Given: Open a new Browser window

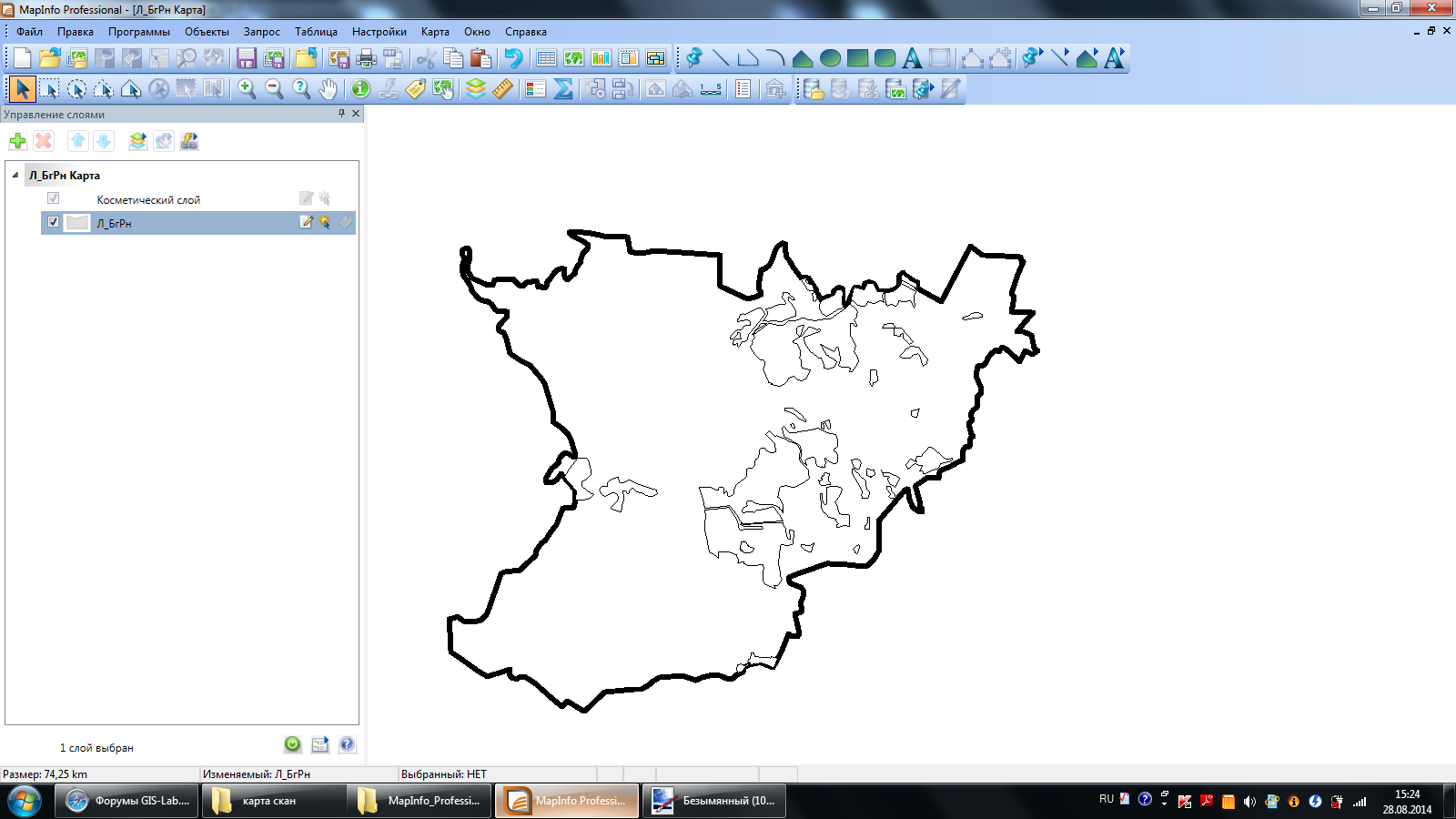Looking at the screenshot, I should (x=546, y=58).
